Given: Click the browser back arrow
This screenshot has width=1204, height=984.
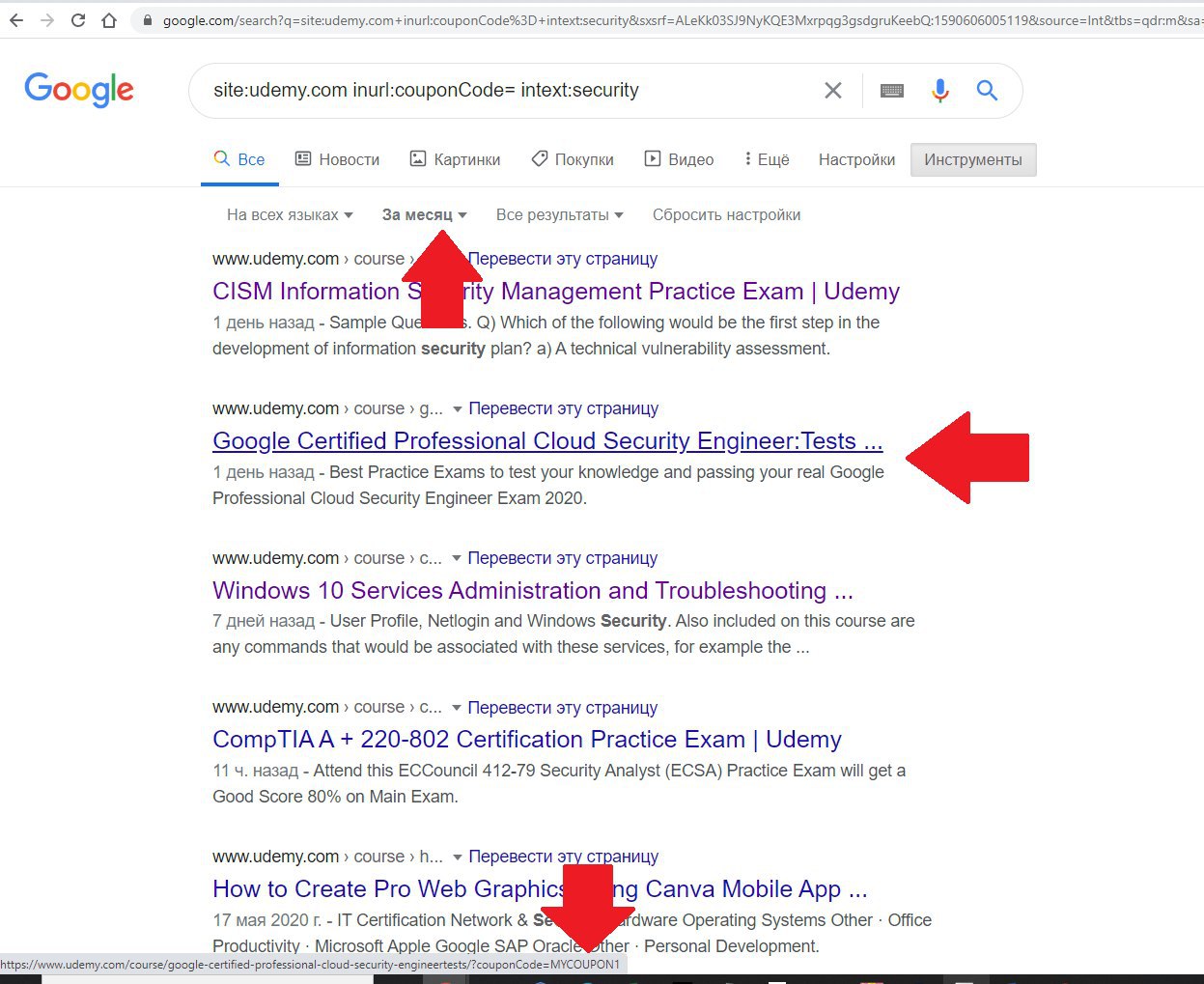Looking at the screenshot, I should click(16, 20).
